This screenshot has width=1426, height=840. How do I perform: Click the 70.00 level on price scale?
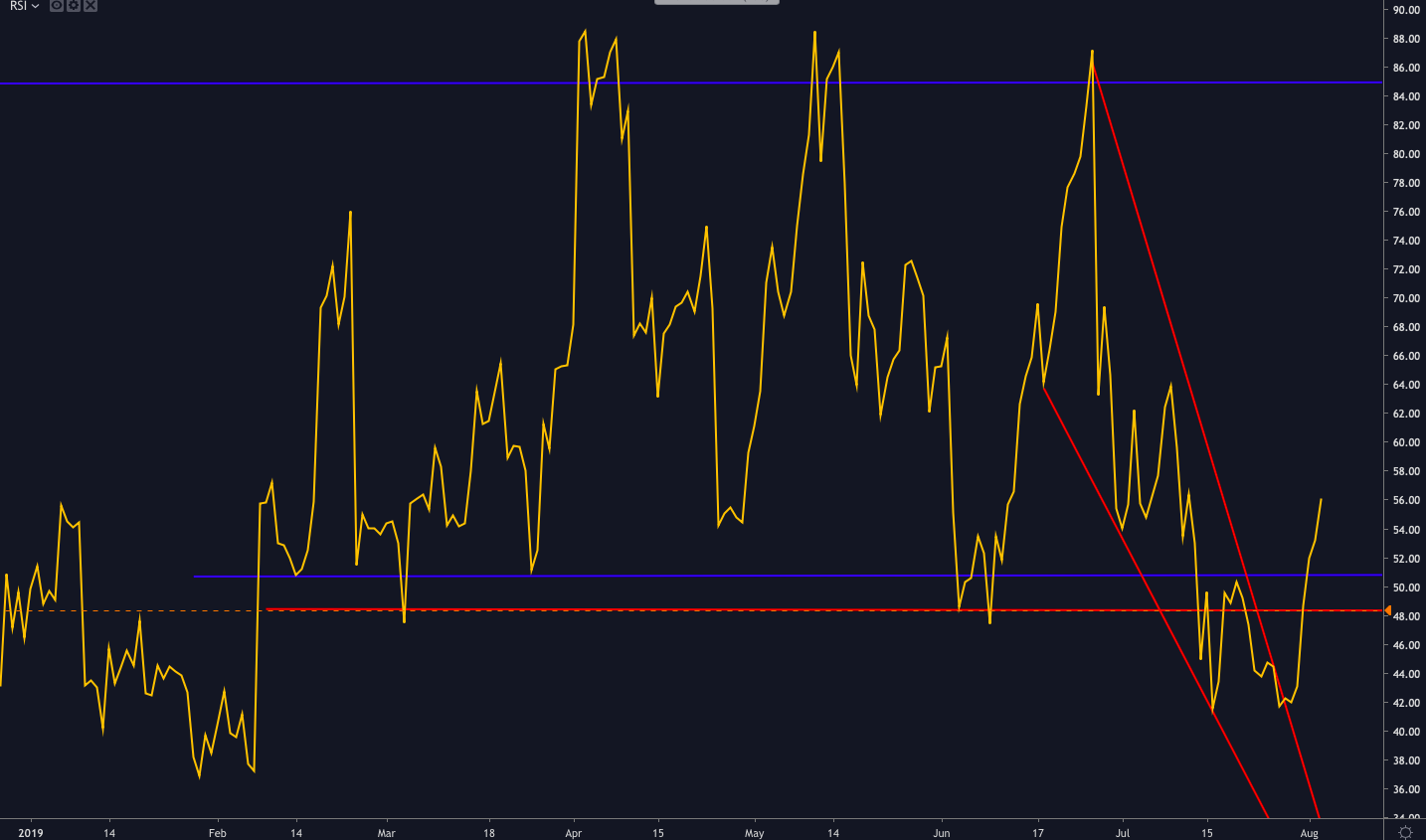click(x=1406, y=298)
